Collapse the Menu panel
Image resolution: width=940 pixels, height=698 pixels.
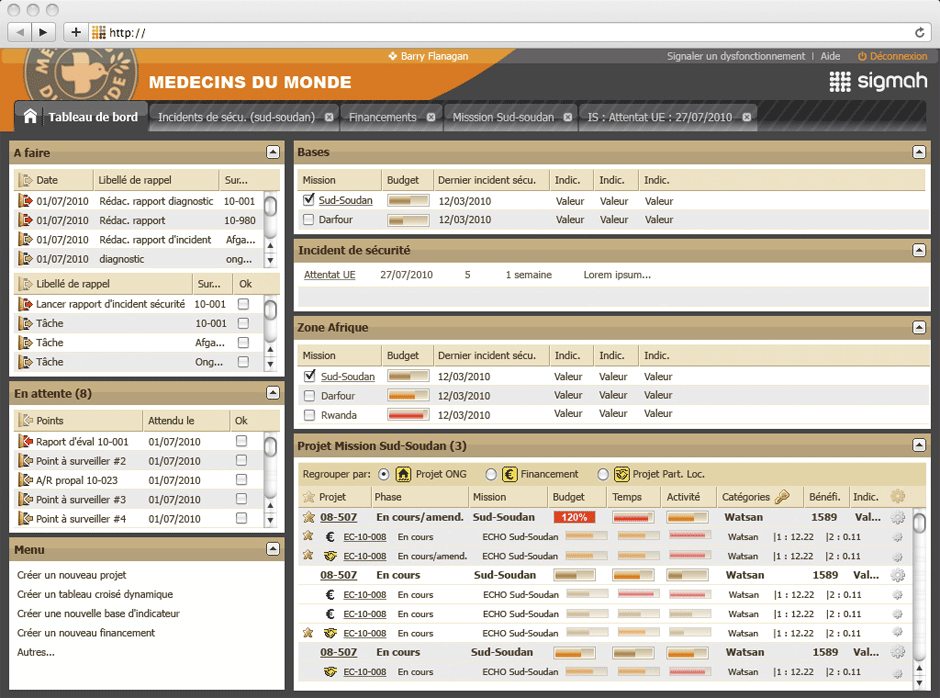(x=273, y=549)
